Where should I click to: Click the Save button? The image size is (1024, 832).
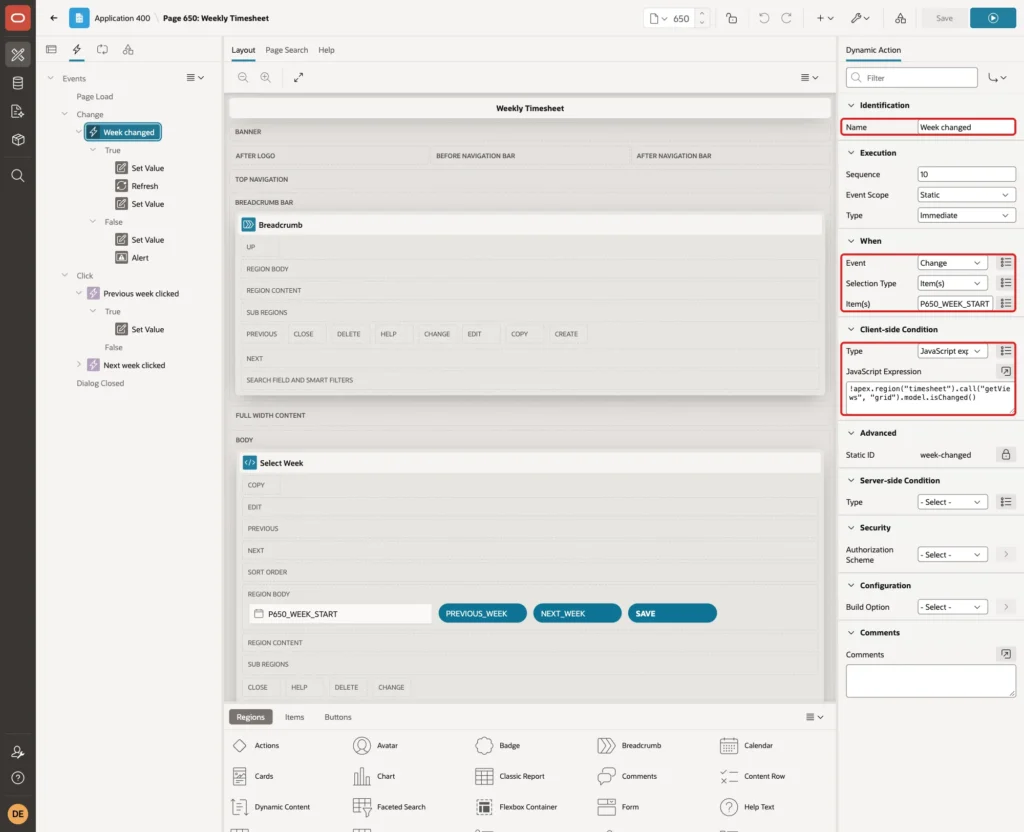pos(944,18)
